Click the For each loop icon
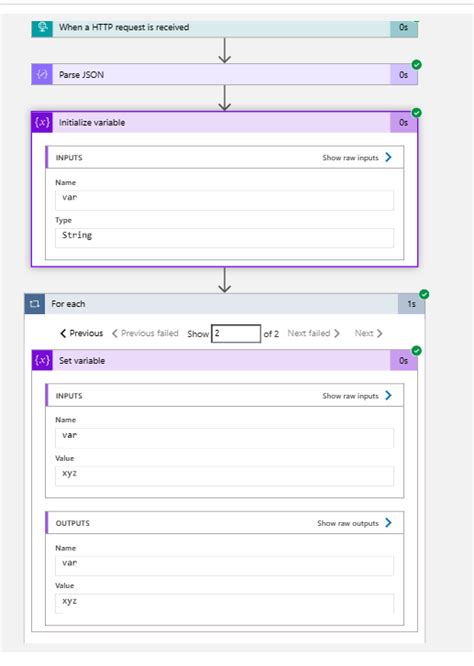This screenshot has height=666, width=474. point(35,304)
